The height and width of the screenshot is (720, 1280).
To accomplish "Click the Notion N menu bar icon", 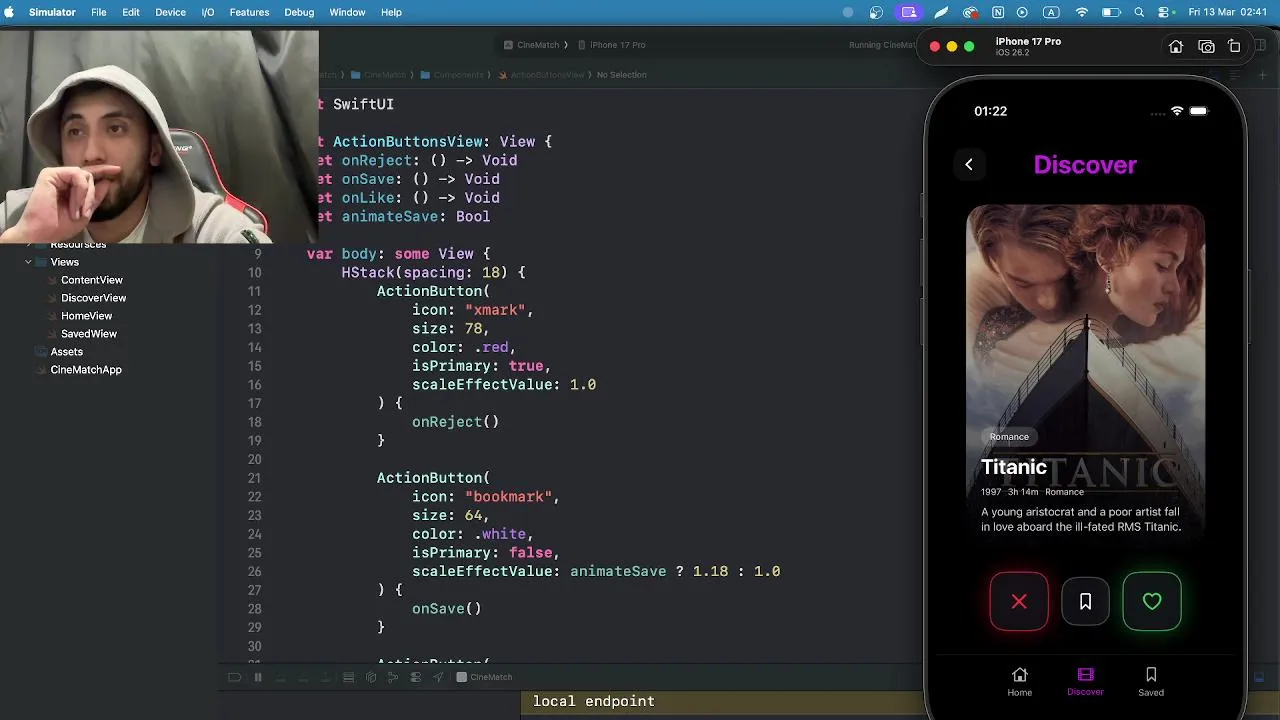I will click(998, 12).
